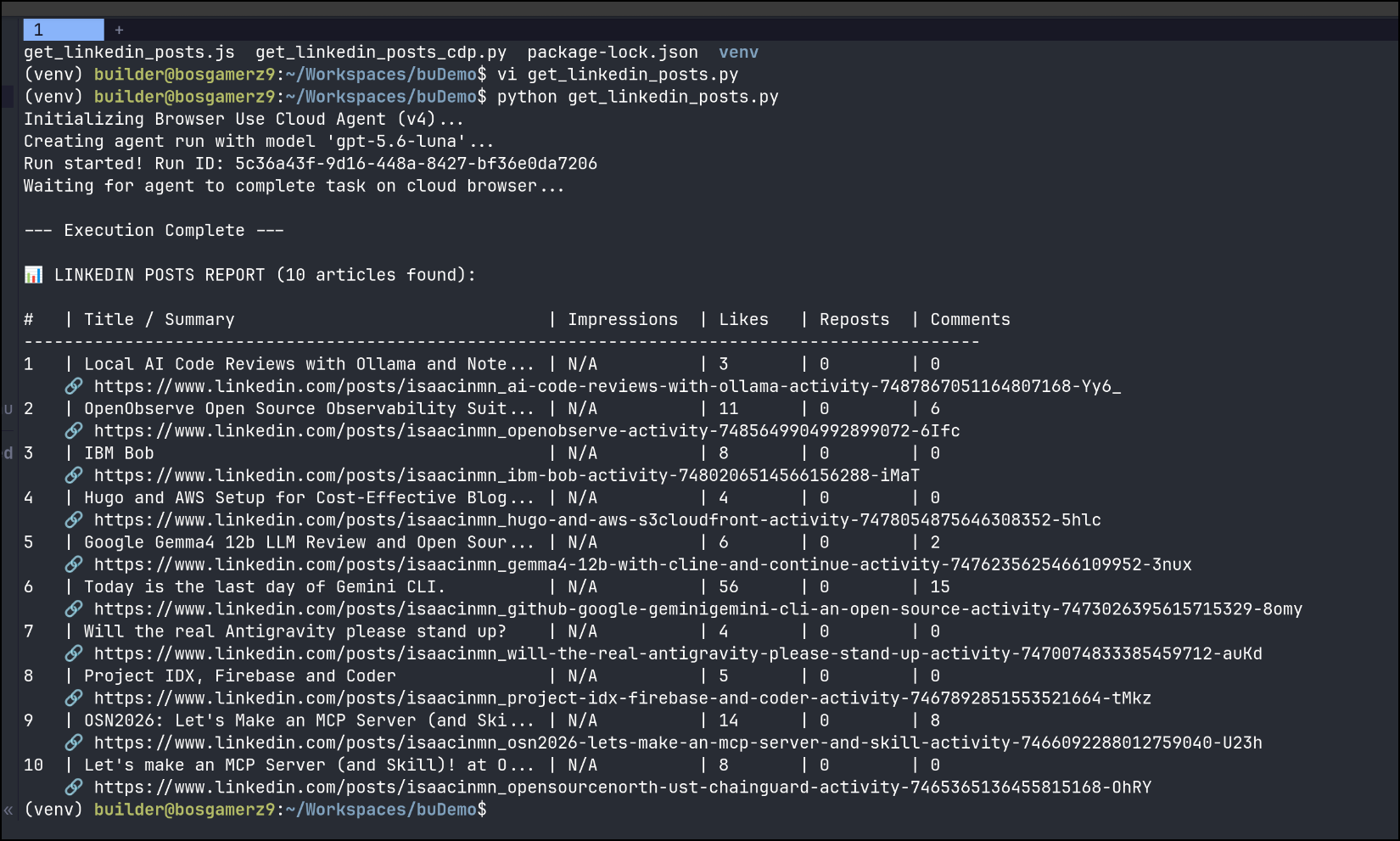1400x841 pixels.
Task: Click the likes value '14' for the OSN2026 post
Action: (x=729, y=720)
